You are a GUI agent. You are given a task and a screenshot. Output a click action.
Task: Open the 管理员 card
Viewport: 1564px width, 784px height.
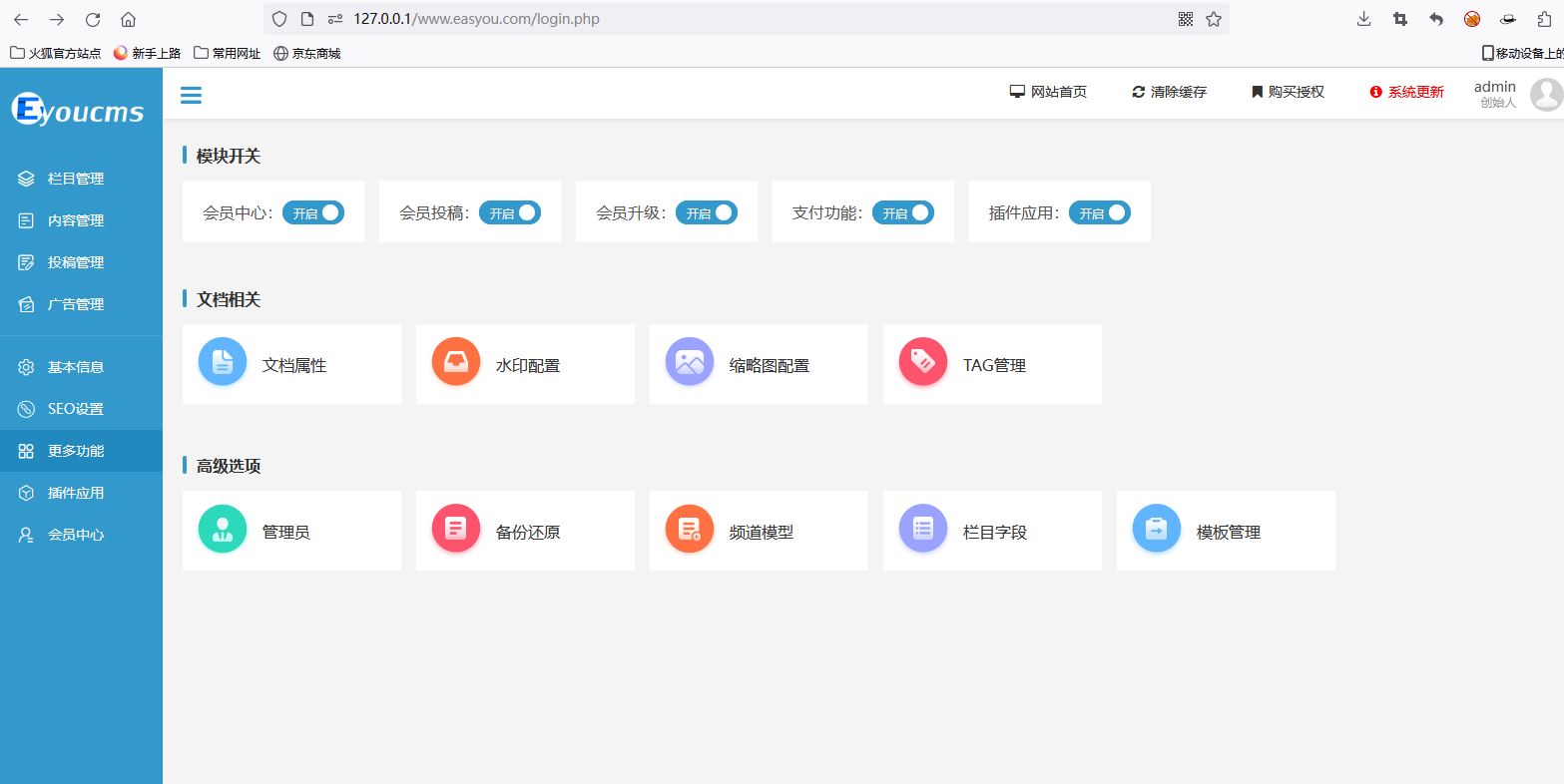(291, 531)
